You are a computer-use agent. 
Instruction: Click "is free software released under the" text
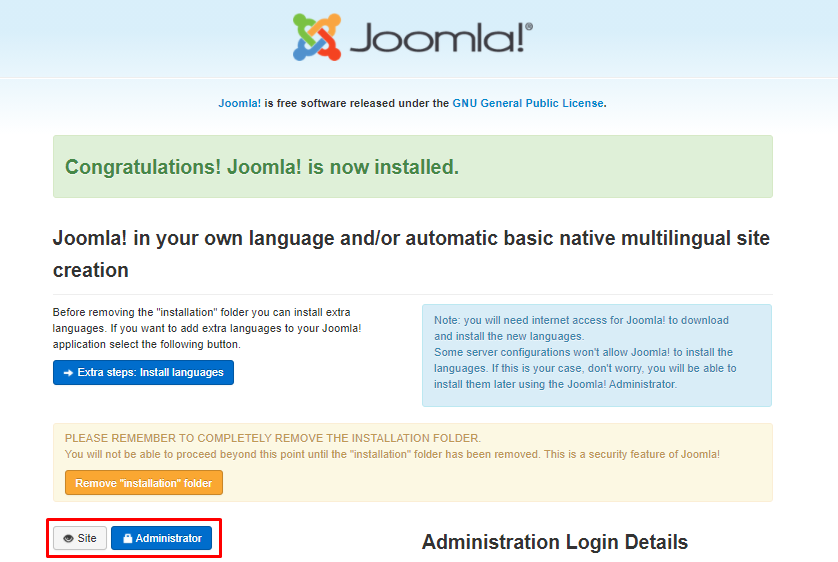(x=357, y=103)
